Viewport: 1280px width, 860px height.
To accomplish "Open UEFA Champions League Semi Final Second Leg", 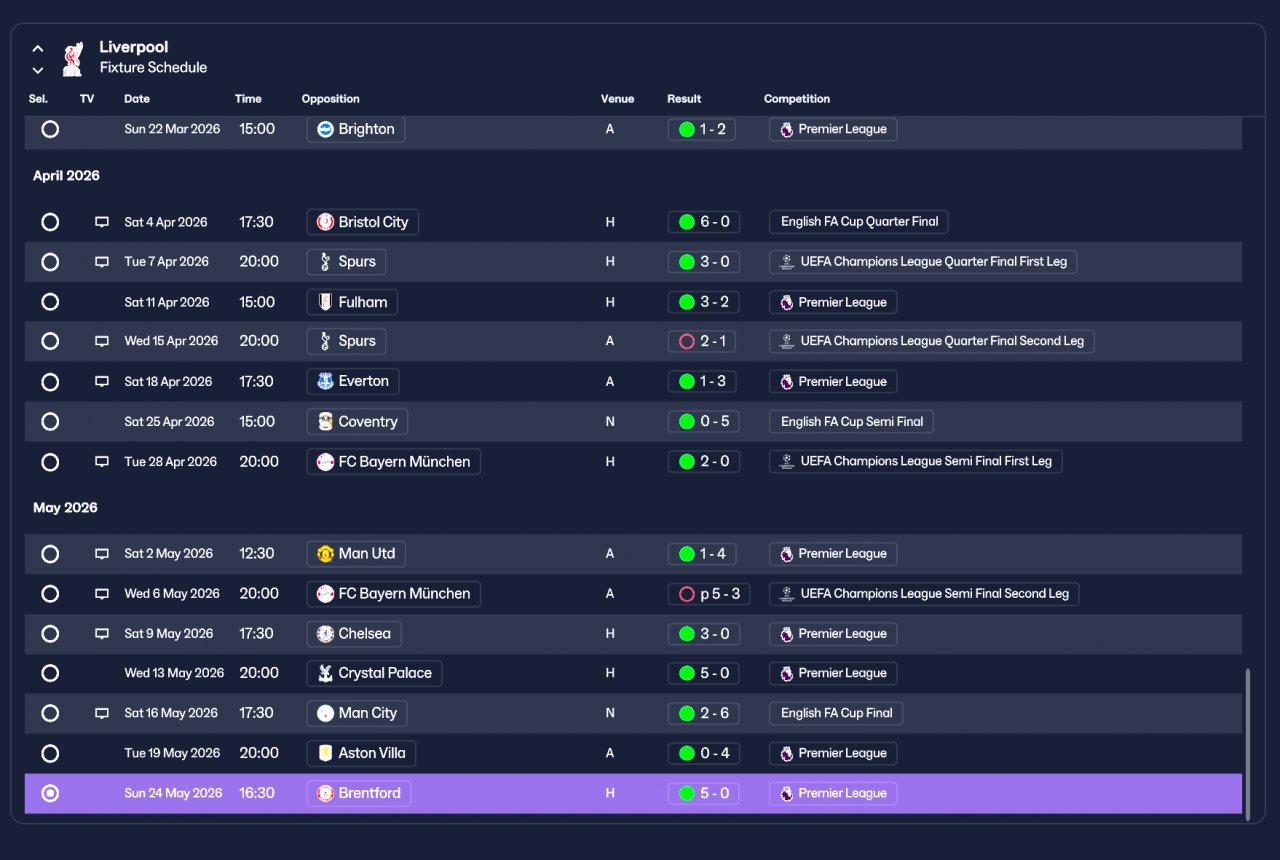I will 924,594.
